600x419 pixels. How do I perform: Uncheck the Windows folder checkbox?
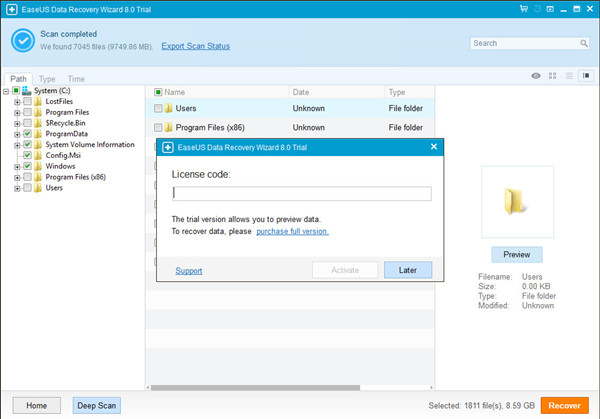(x=27, y=166)
